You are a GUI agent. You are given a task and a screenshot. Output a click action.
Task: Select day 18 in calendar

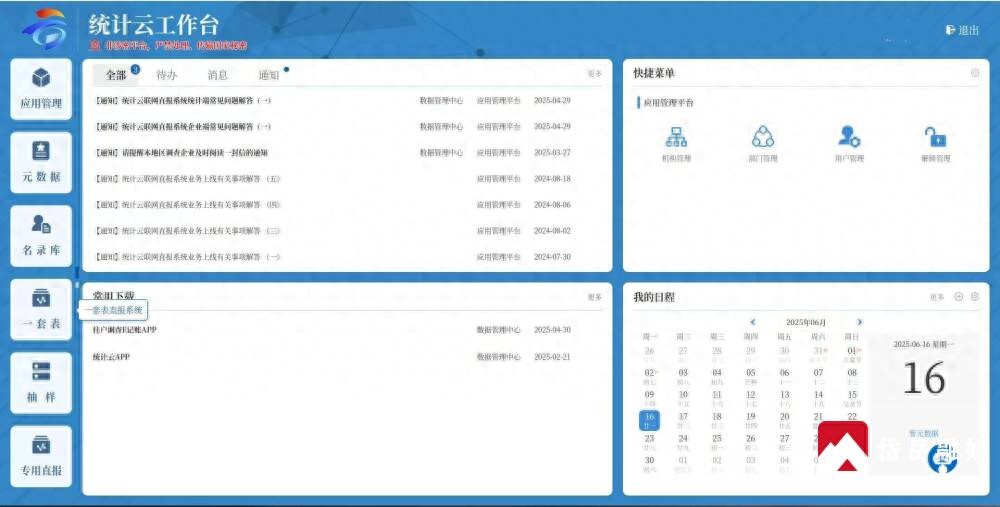click(717, 420)
